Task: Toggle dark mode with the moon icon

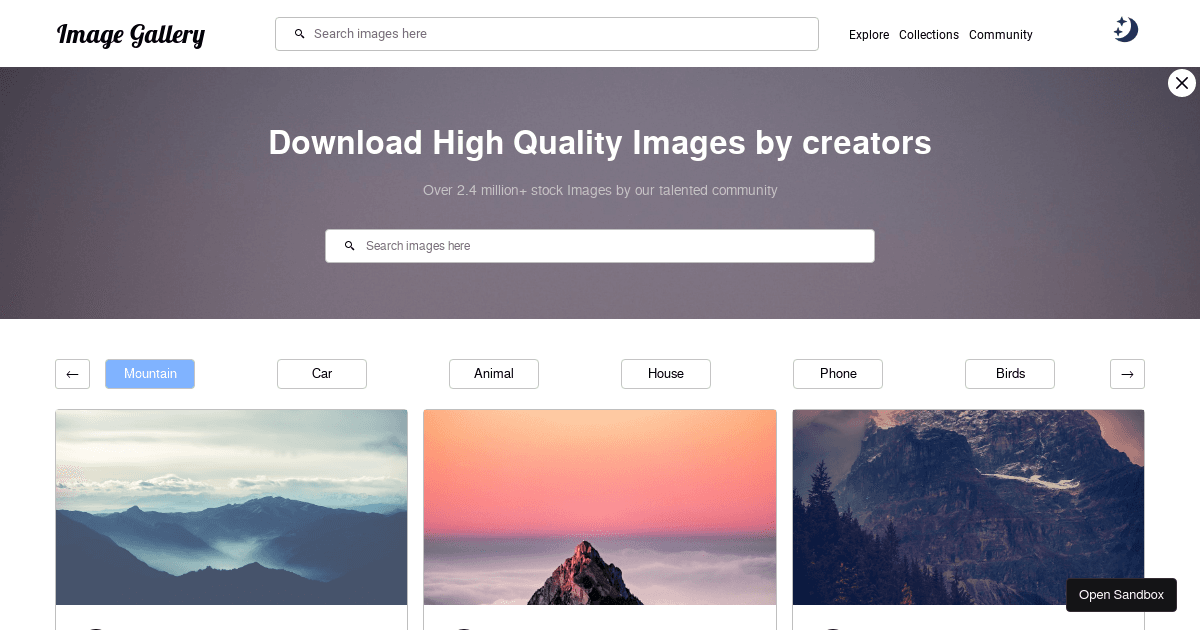Action: (1125, 29)
